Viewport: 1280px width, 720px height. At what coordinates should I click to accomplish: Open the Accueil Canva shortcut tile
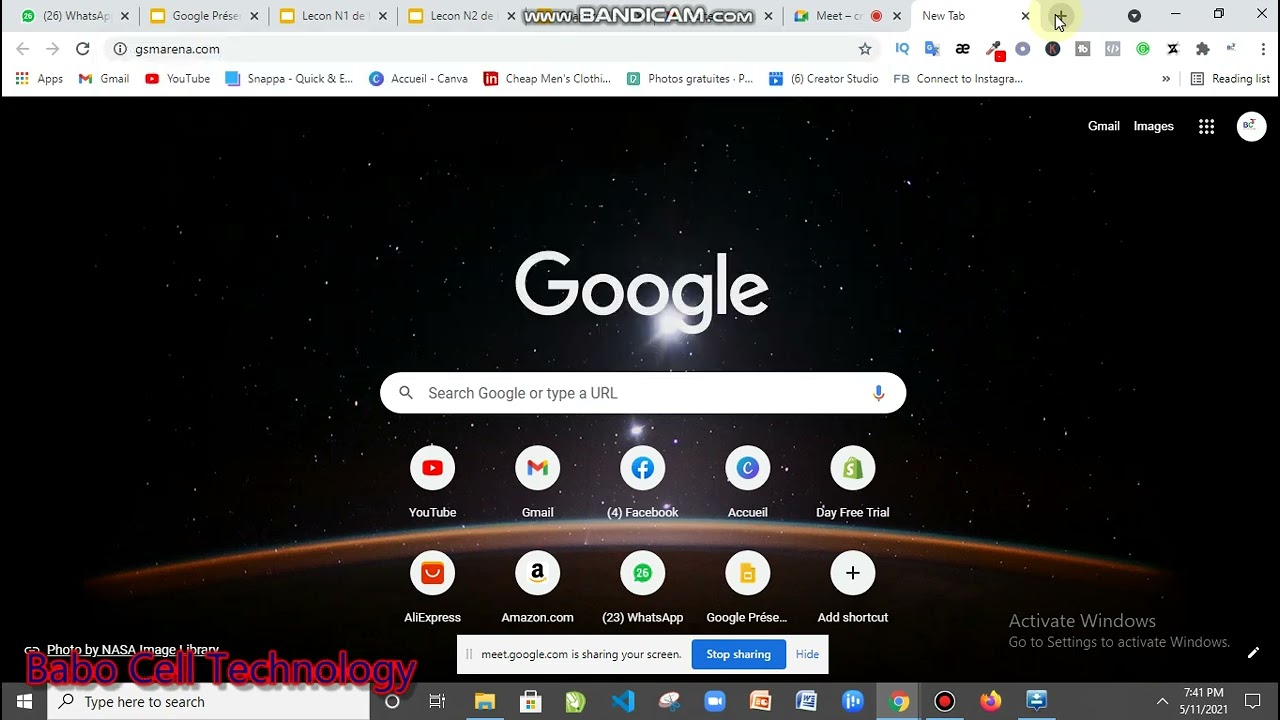point(747,482)
